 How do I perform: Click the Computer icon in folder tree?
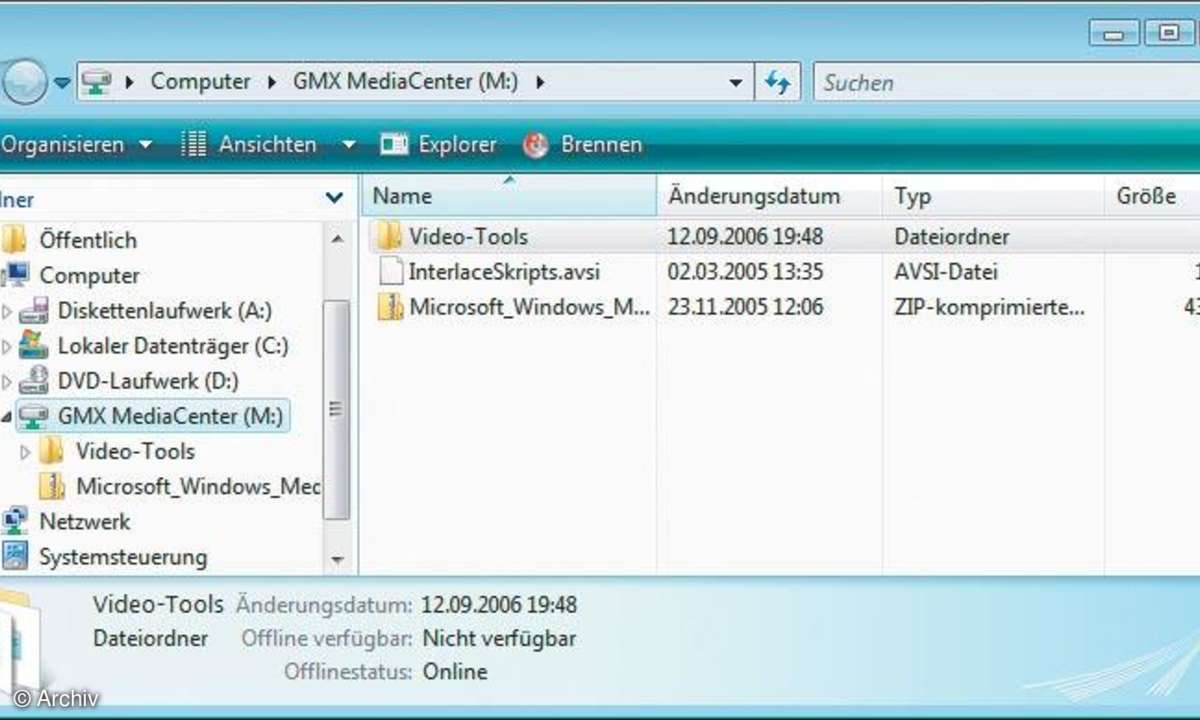[15, 275]
